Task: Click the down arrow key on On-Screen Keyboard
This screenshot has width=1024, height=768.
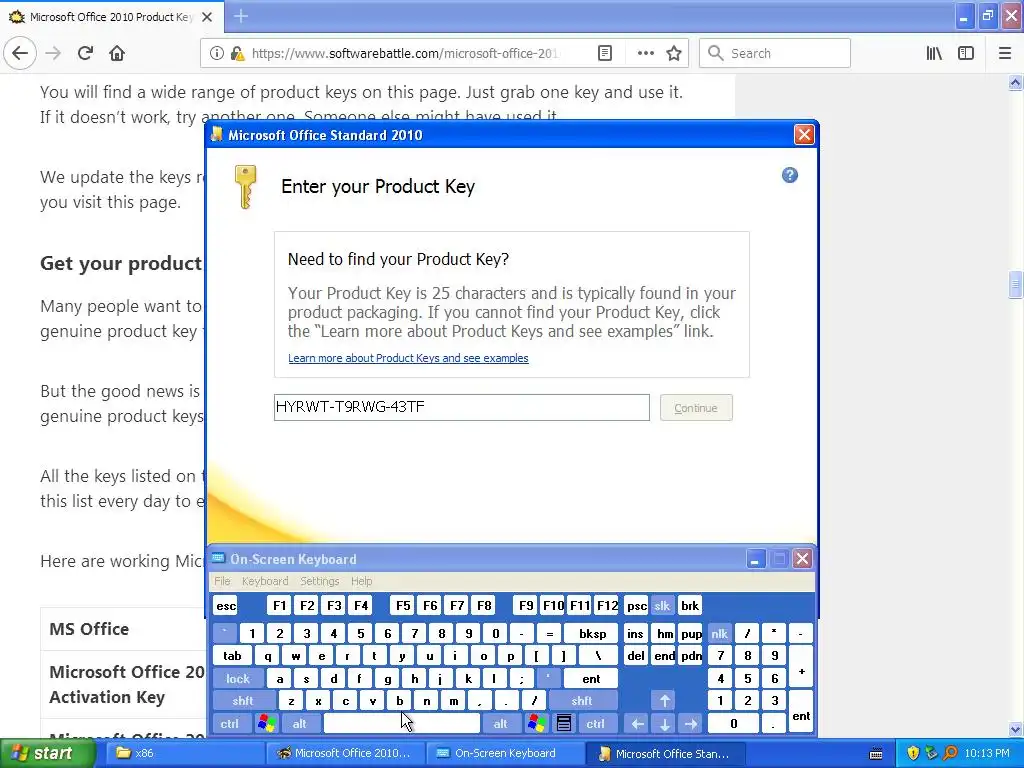Action: 664,724
